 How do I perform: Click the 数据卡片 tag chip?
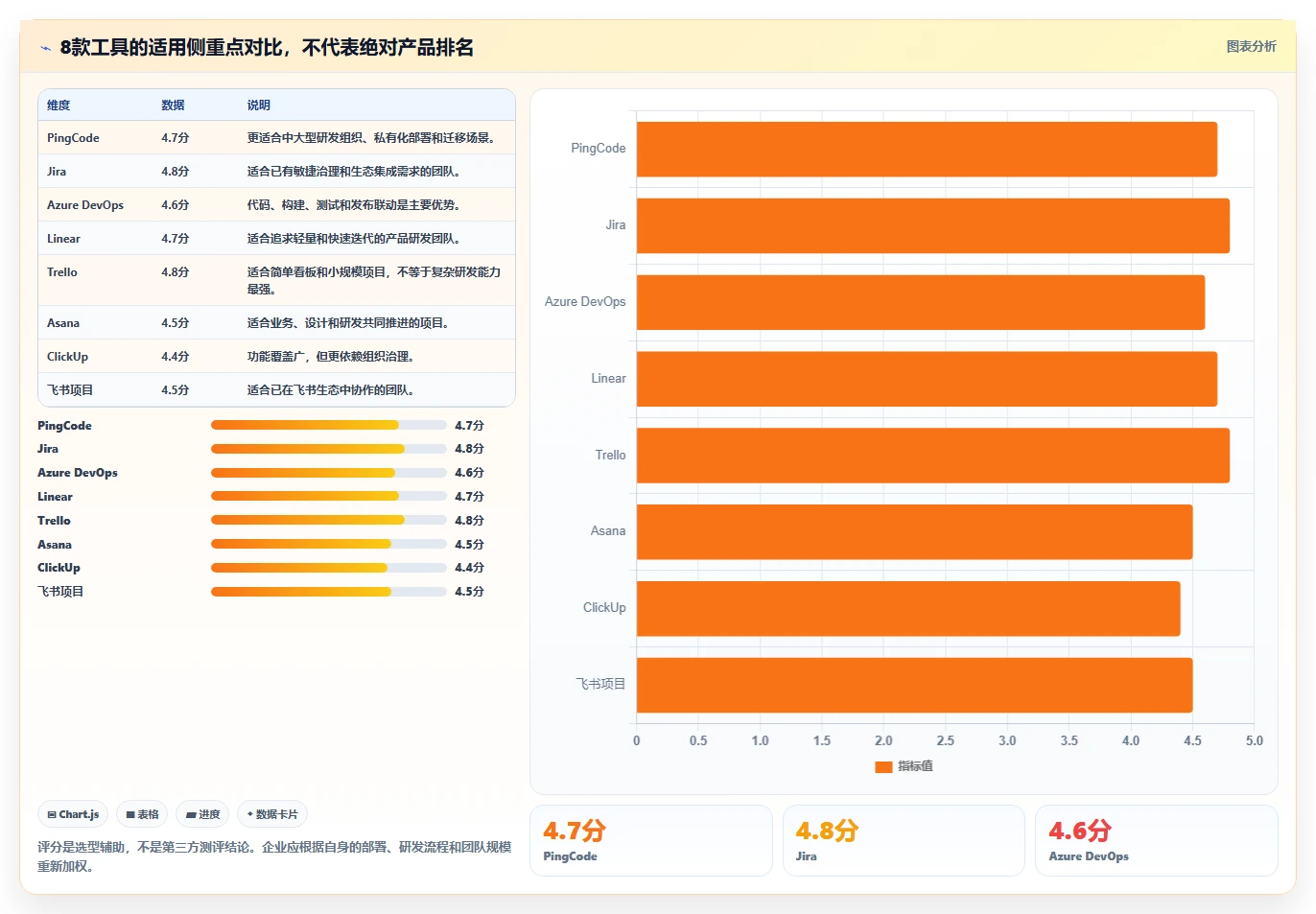pyautogui.click(x=272, y=814)
